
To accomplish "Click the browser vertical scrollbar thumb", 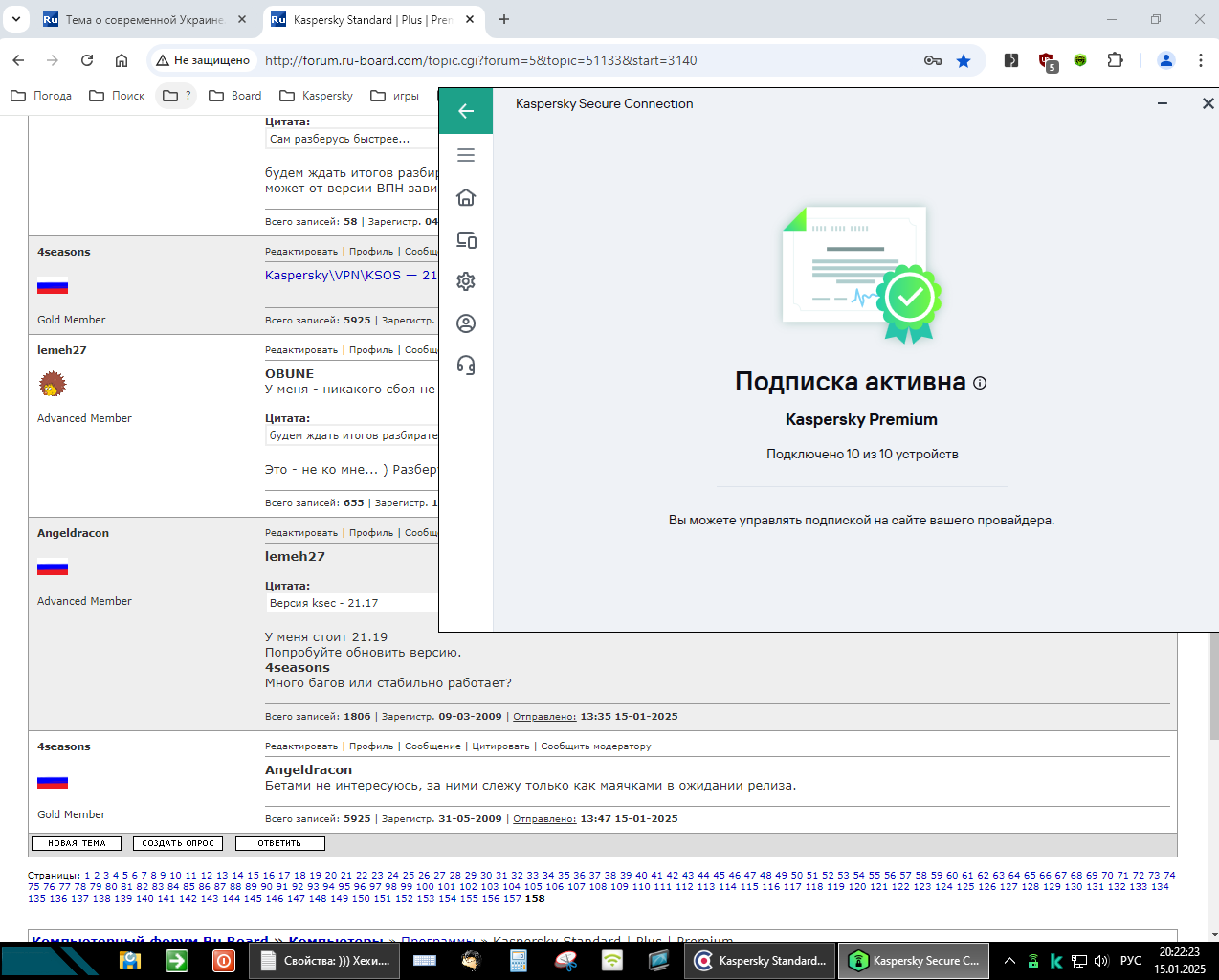I will [1214, 684].
